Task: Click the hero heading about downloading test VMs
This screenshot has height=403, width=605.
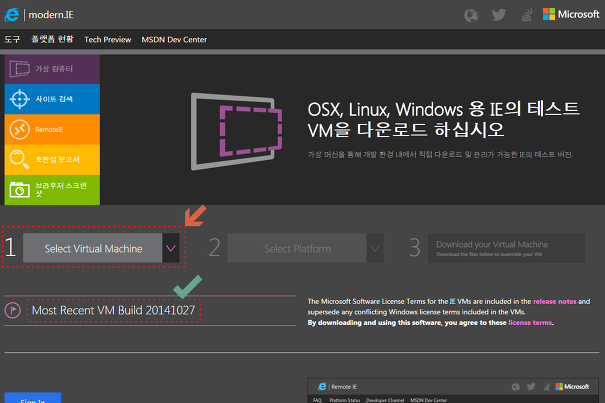Action: point(444,119)
